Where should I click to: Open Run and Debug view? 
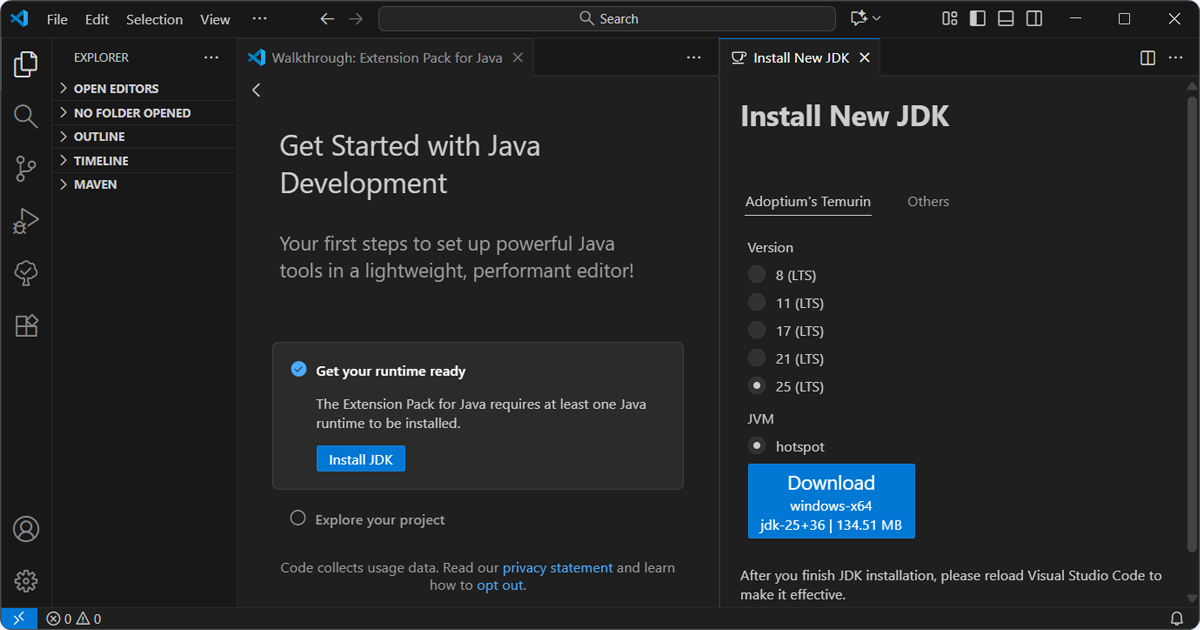[x=26, y=221]
